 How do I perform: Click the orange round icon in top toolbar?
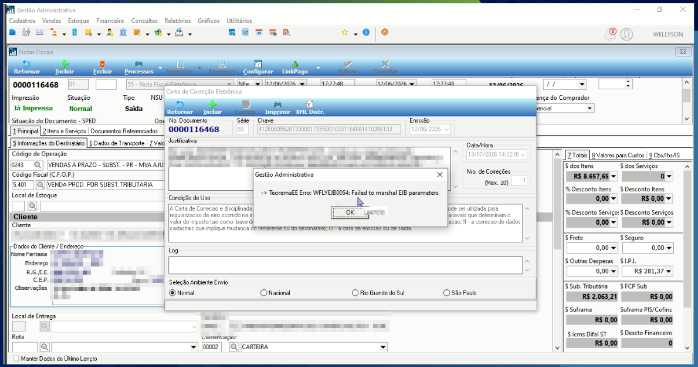[385, 32]
